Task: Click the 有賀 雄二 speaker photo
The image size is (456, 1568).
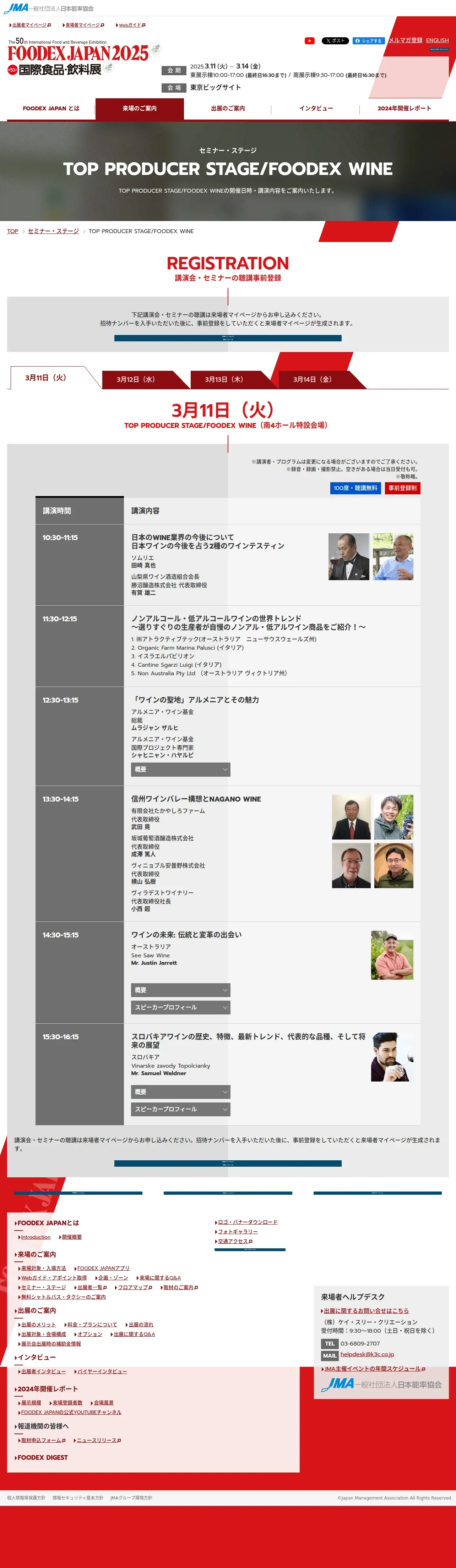Action: click(393, 557)
